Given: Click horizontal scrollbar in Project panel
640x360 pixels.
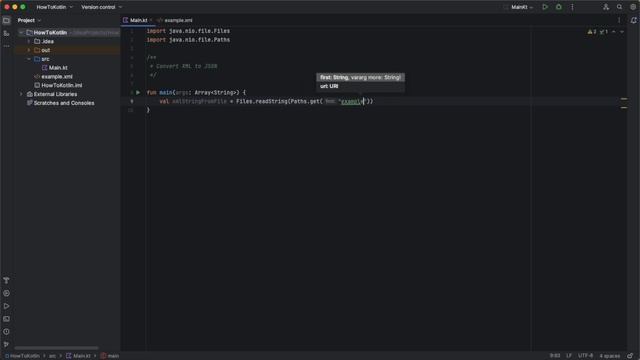Looking at the screenshot, I should tap(56, 348).
